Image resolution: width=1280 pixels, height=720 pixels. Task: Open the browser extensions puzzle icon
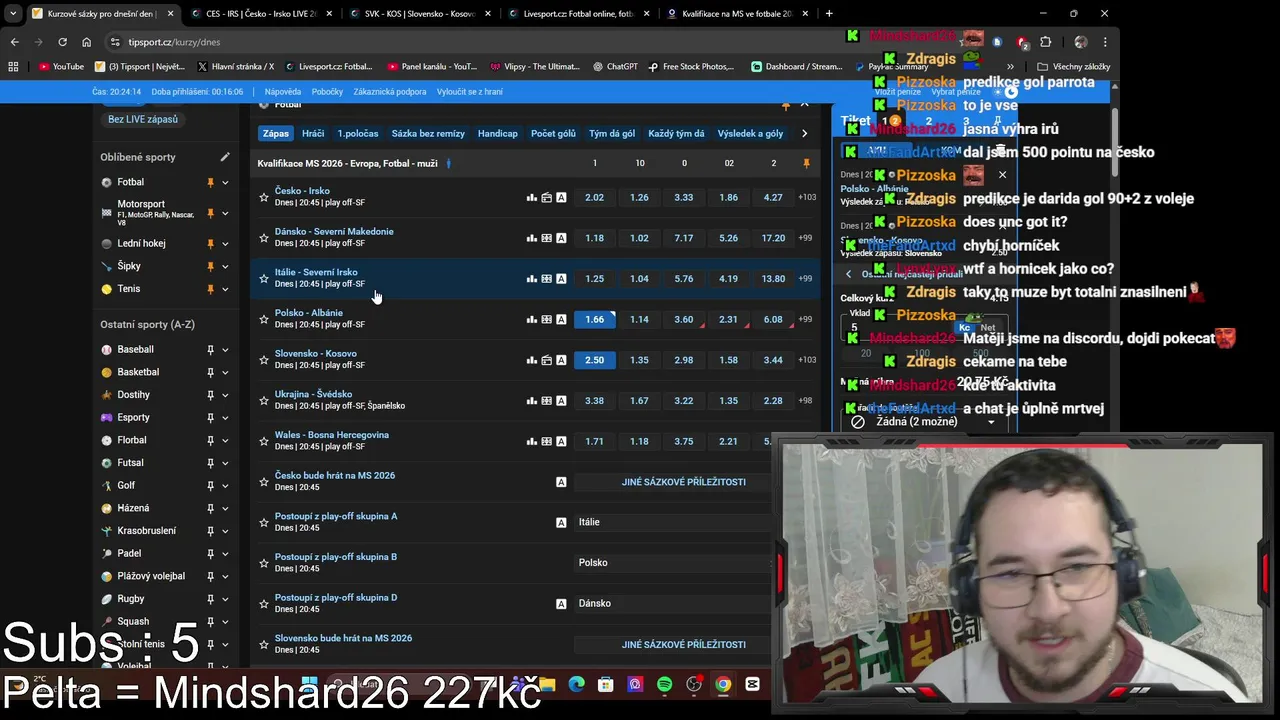[x=1045, y=42]
